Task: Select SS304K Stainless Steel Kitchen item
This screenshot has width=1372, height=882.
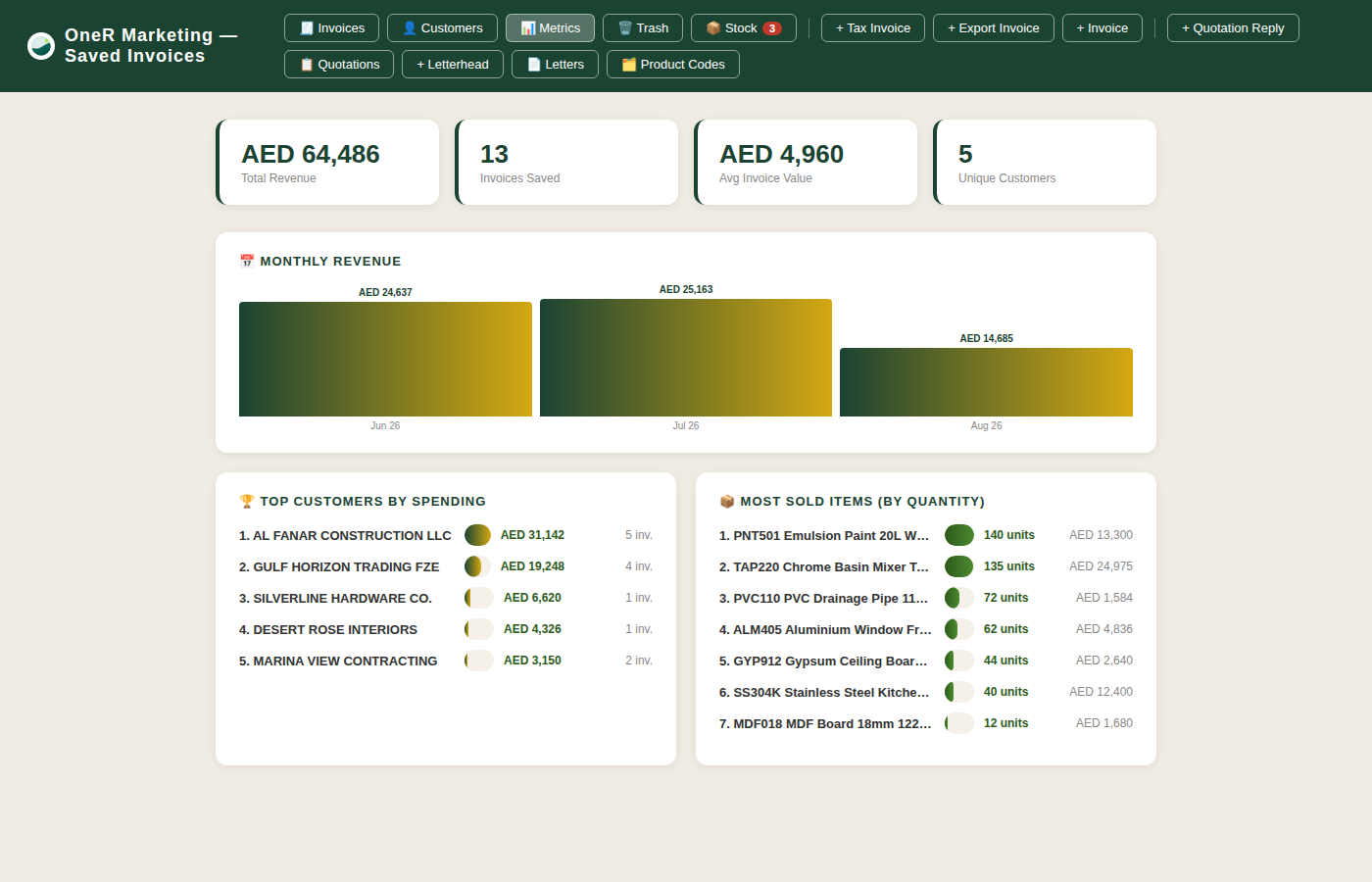Action: pyautogui.click(x=926, y=692)
